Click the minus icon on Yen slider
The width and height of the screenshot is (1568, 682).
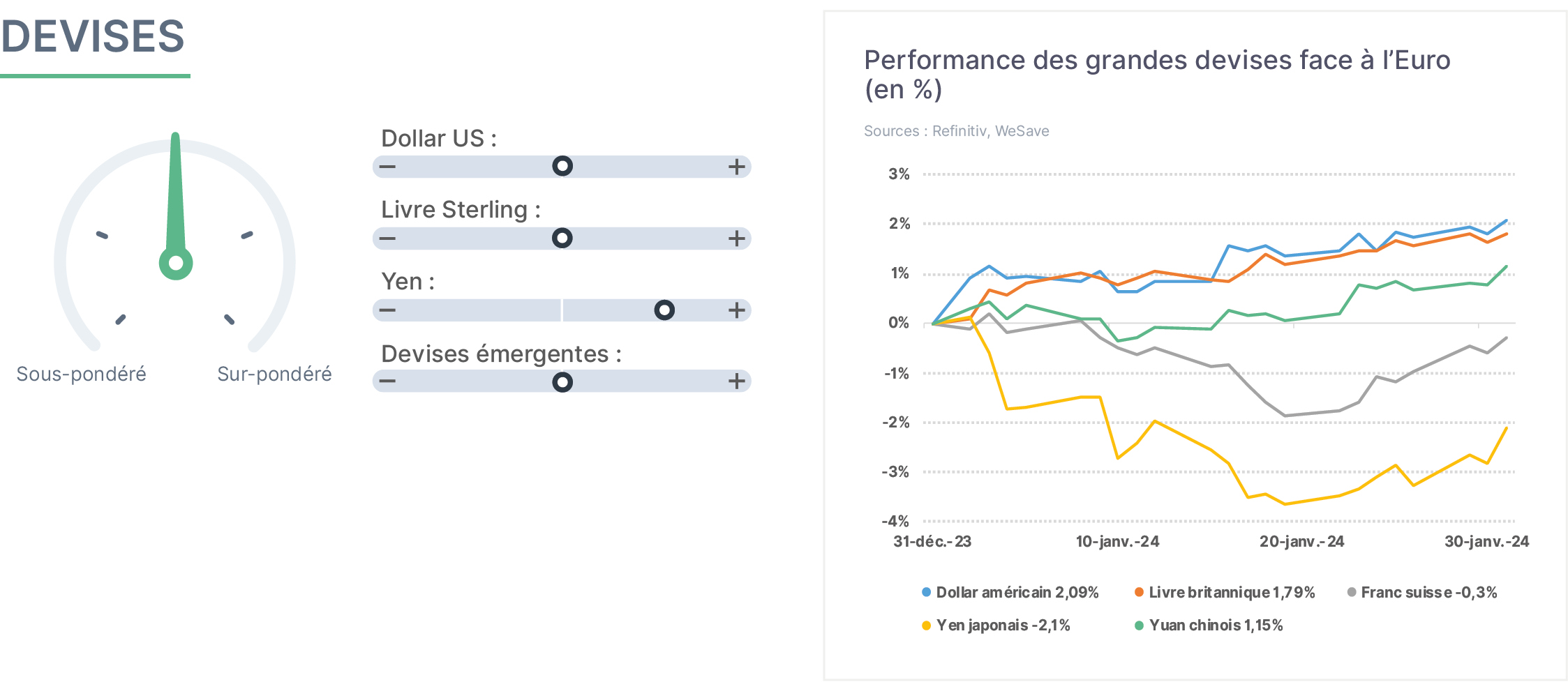[388, 310]
